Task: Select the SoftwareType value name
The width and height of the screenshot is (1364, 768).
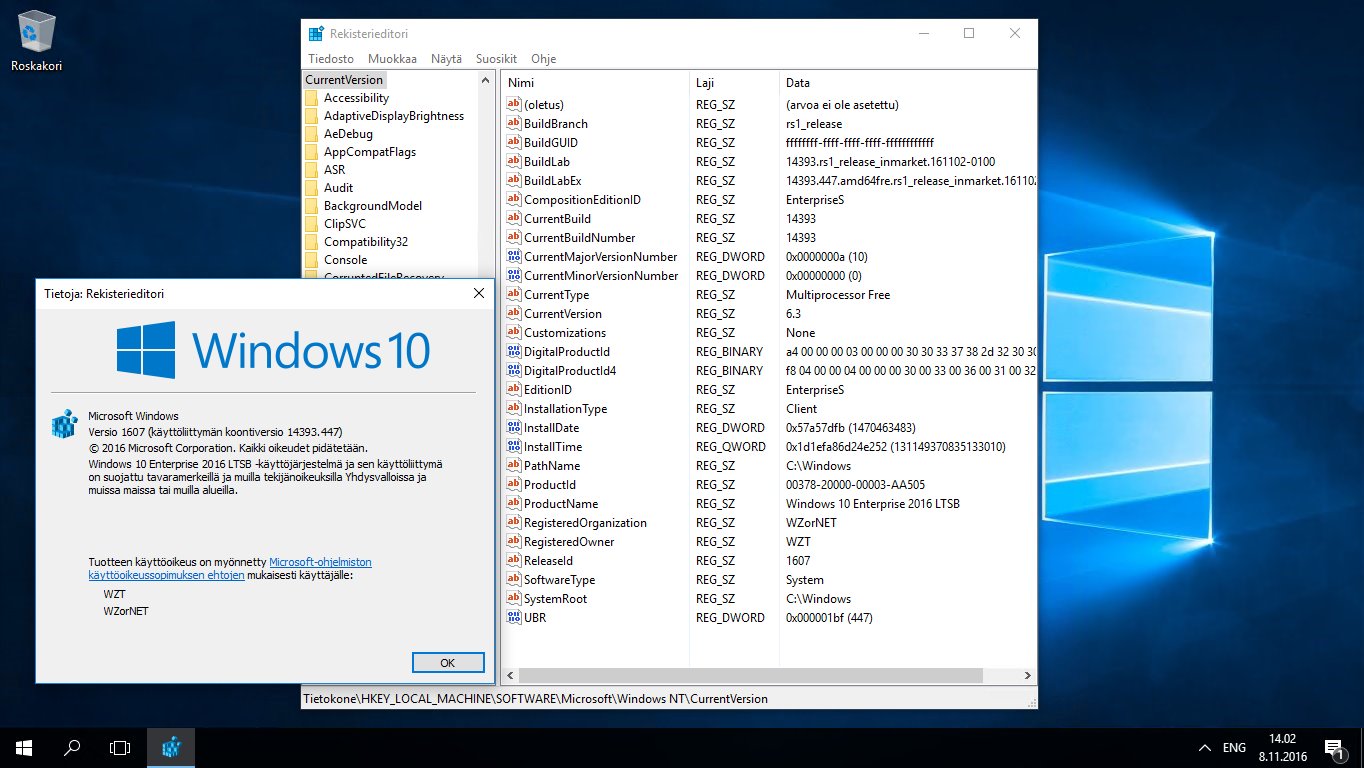Action: pyautogui.click(x=559, y=580)
